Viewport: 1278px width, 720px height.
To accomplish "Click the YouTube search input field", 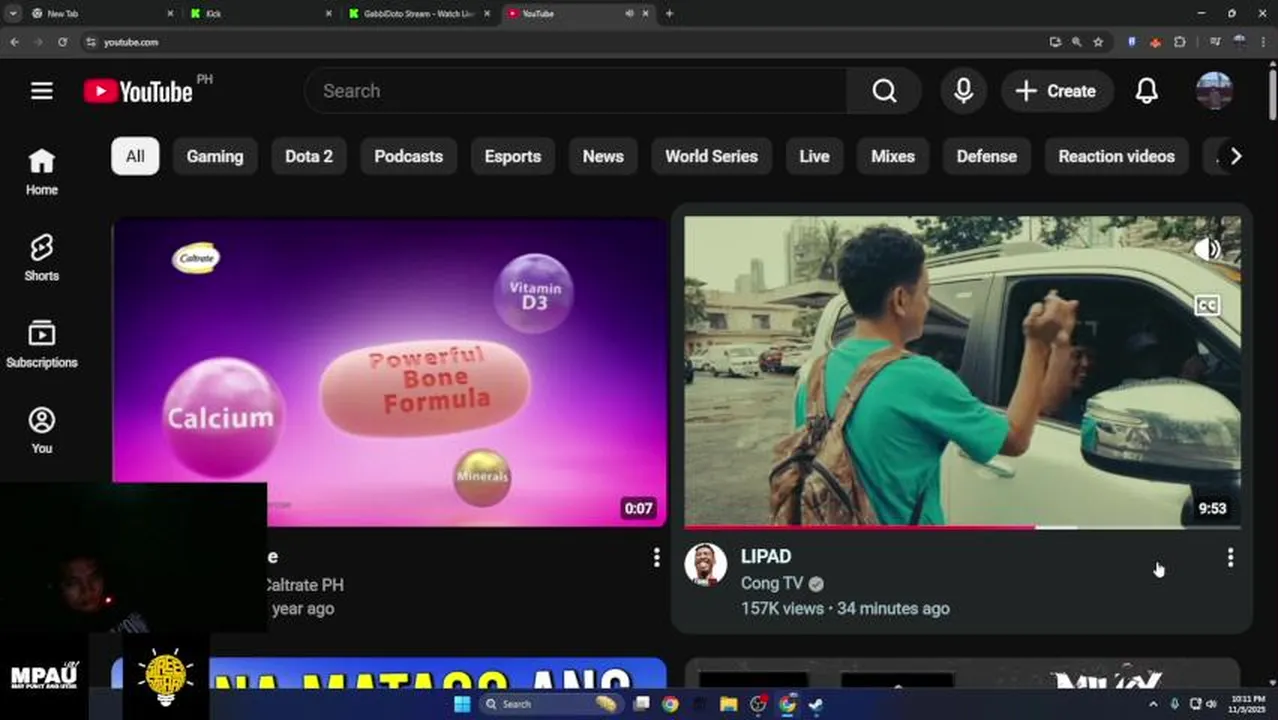I will [576, 91].
